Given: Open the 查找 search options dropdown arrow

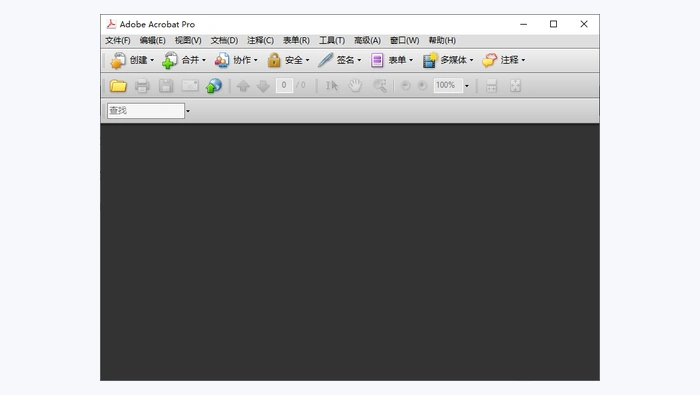Looking at the screenshot, I should point(188,111).
